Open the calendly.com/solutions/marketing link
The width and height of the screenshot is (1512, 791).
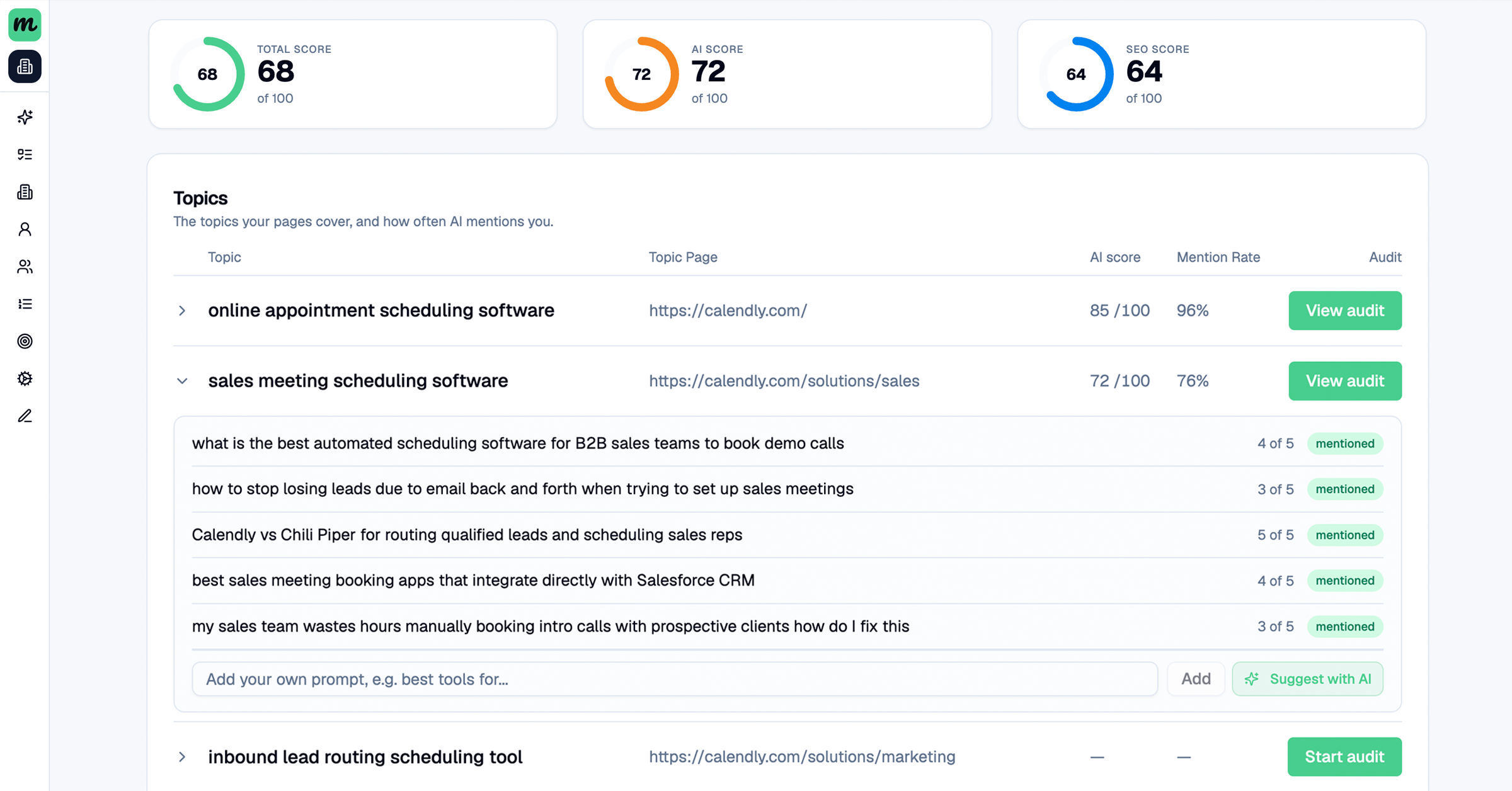coord(802,757)
